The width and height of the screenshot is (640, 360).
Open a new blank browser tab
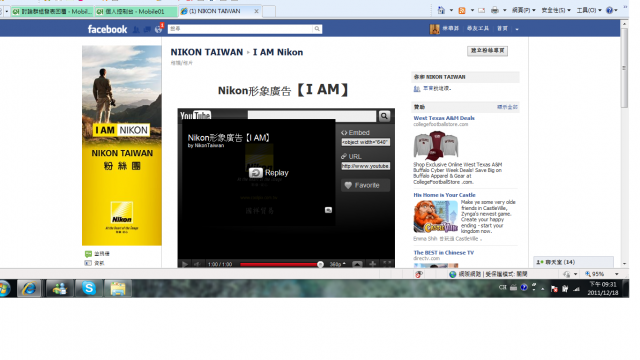coord(269,11)
